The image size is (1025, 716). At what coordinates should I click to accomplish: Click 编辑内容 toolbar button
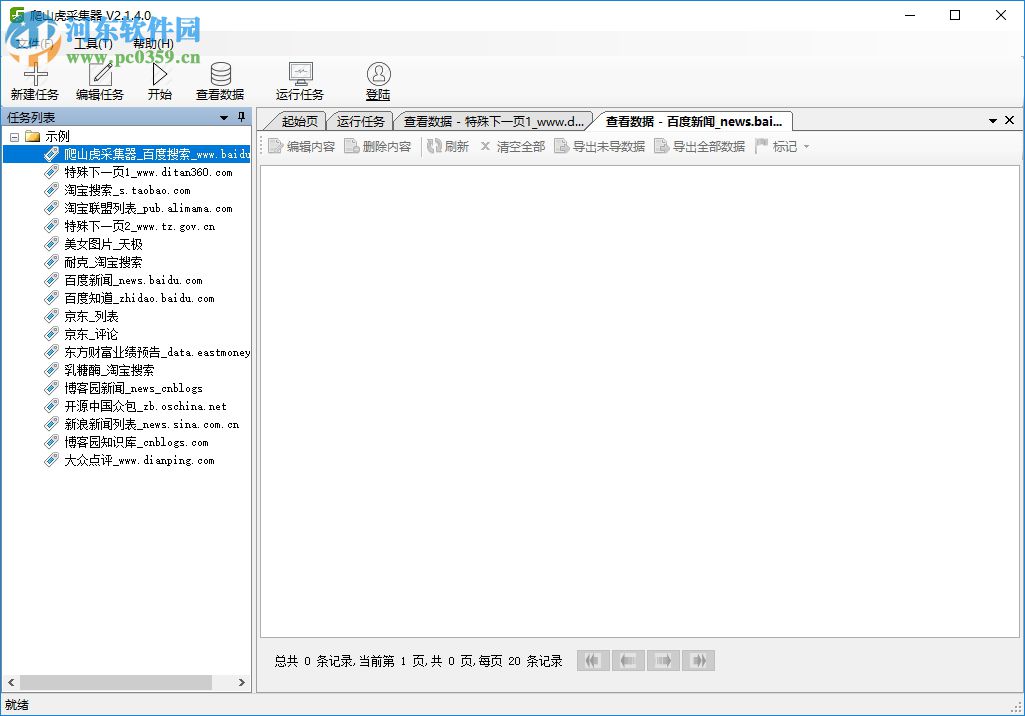(x=302, y=146)
